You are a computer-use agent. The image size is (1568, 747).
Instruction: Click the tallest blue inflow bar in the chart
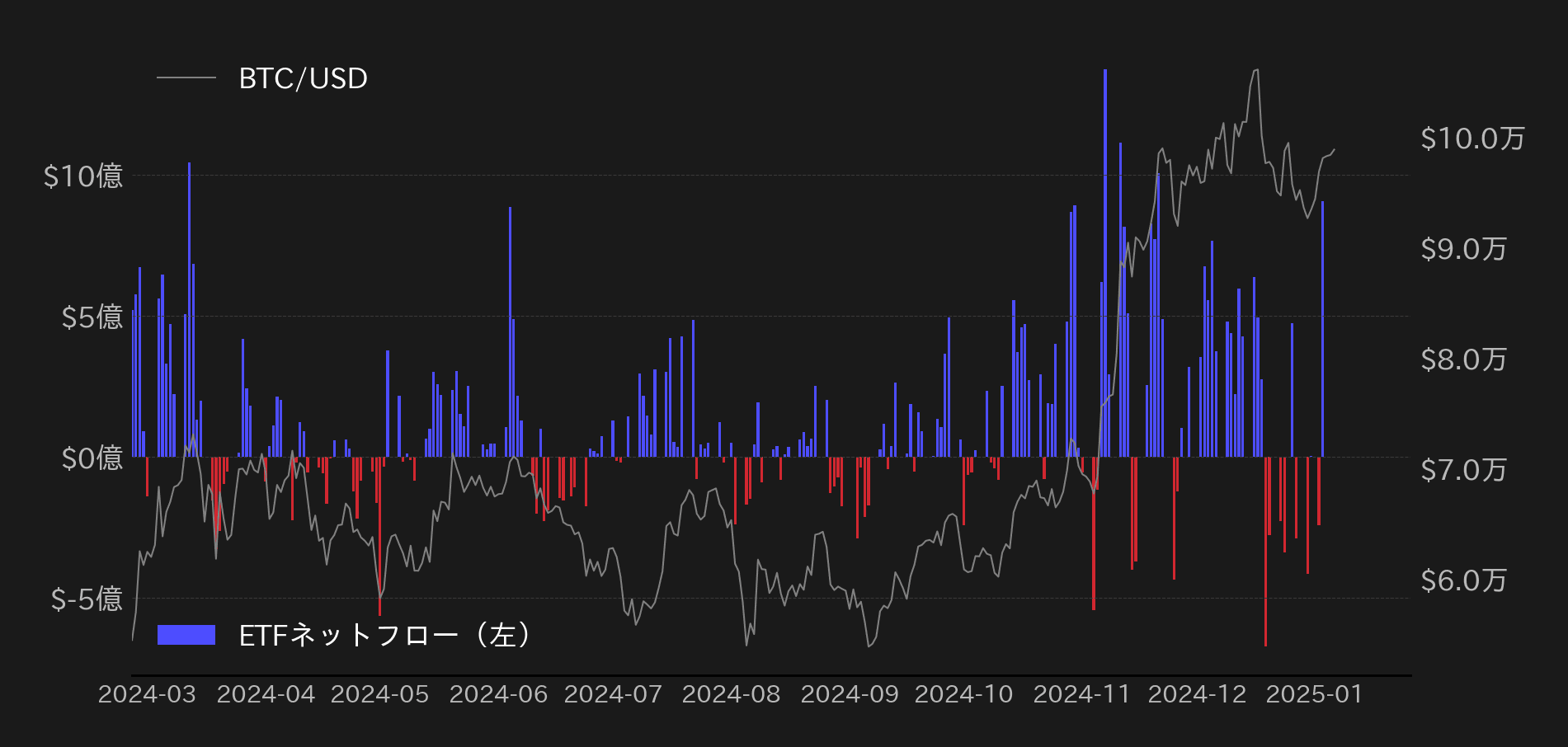click(1105, 264)
